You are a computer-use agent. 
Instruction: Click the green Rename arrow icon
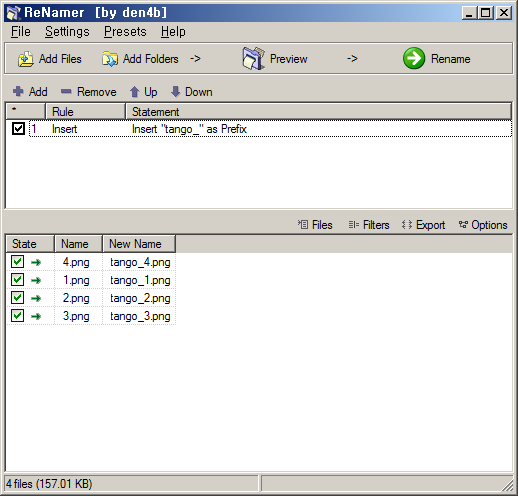[414, 58]
